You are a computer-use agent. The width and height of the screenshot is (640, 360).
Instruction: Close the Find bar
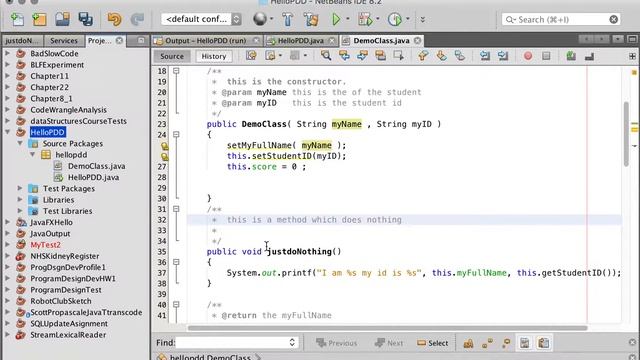click(x=632, y=342)
